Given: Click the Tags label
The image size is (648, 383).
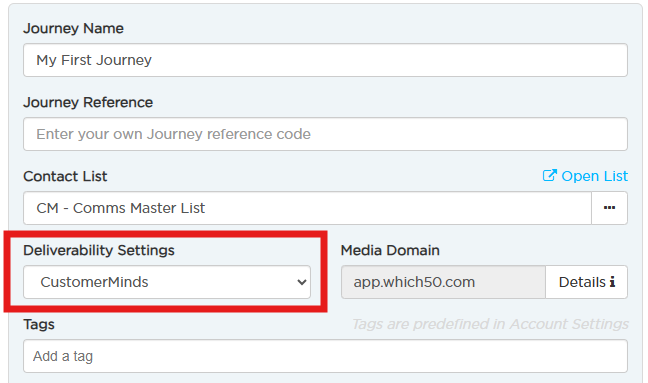Looking at the screenshot, I should pyautogui.click(x=39, y=324).
